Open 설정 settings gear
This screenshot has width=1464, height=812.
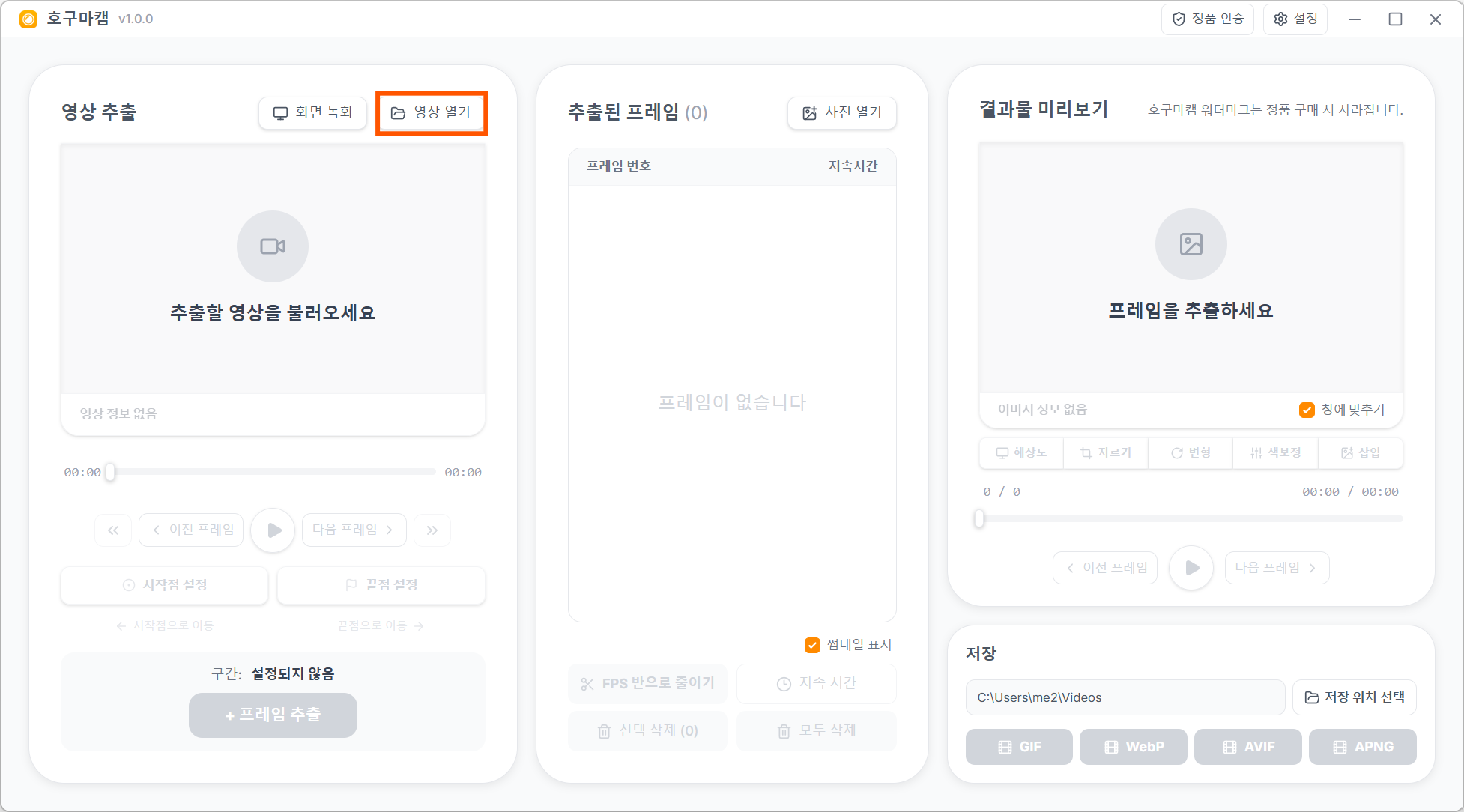(1295, 19)
